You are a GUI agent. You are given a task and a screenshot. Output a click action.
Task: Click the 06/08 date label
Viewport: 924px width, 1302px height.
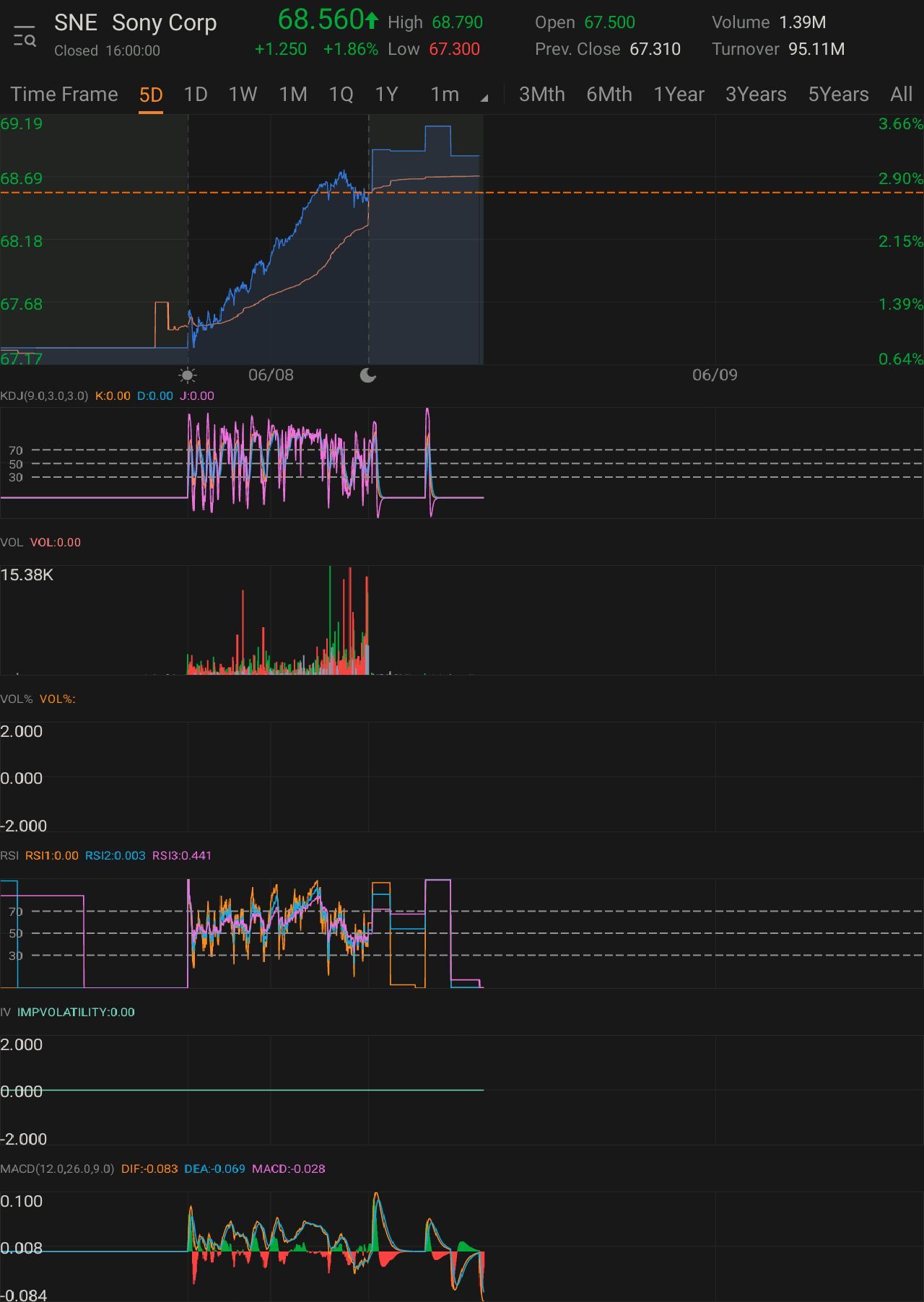tap(271, 375)
